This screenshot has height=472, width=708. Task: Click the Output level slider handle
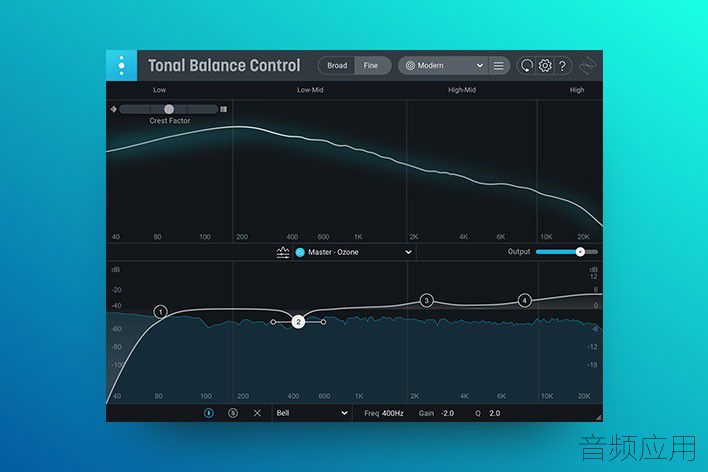coord(580,252)
